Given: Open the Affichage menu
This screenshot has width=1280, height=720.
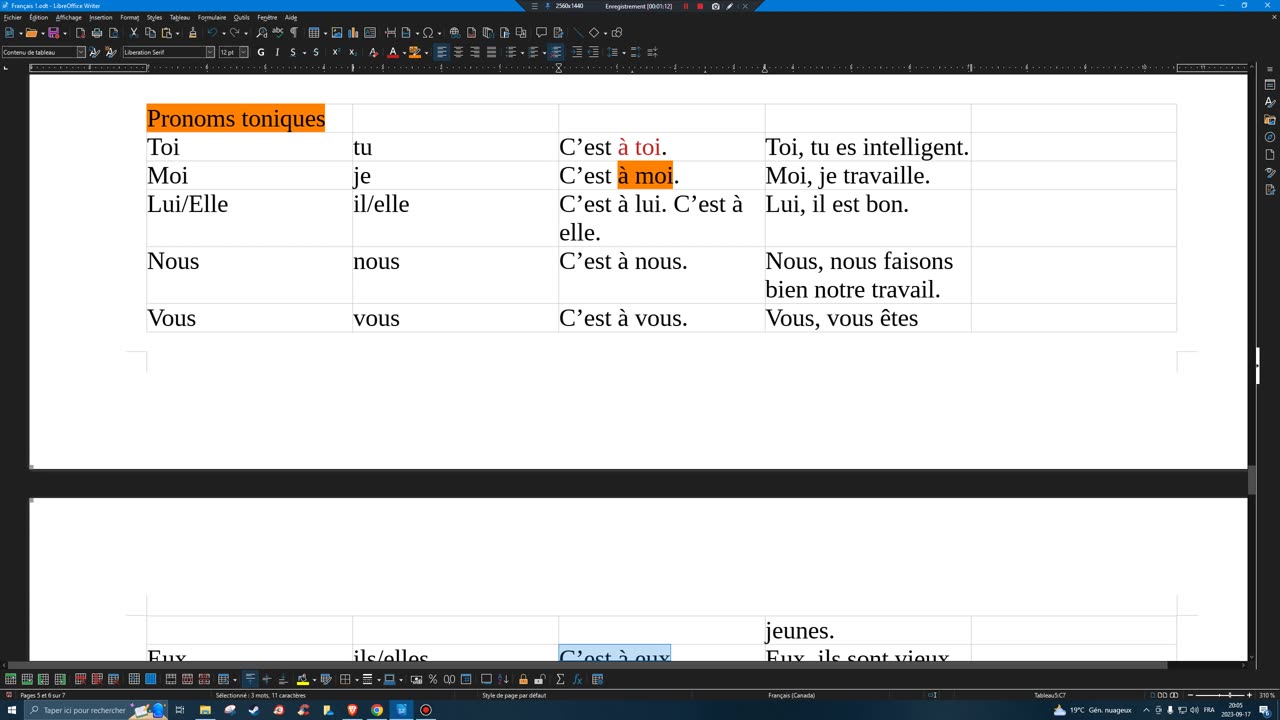Looking at the screenshot, I should 68,17.
